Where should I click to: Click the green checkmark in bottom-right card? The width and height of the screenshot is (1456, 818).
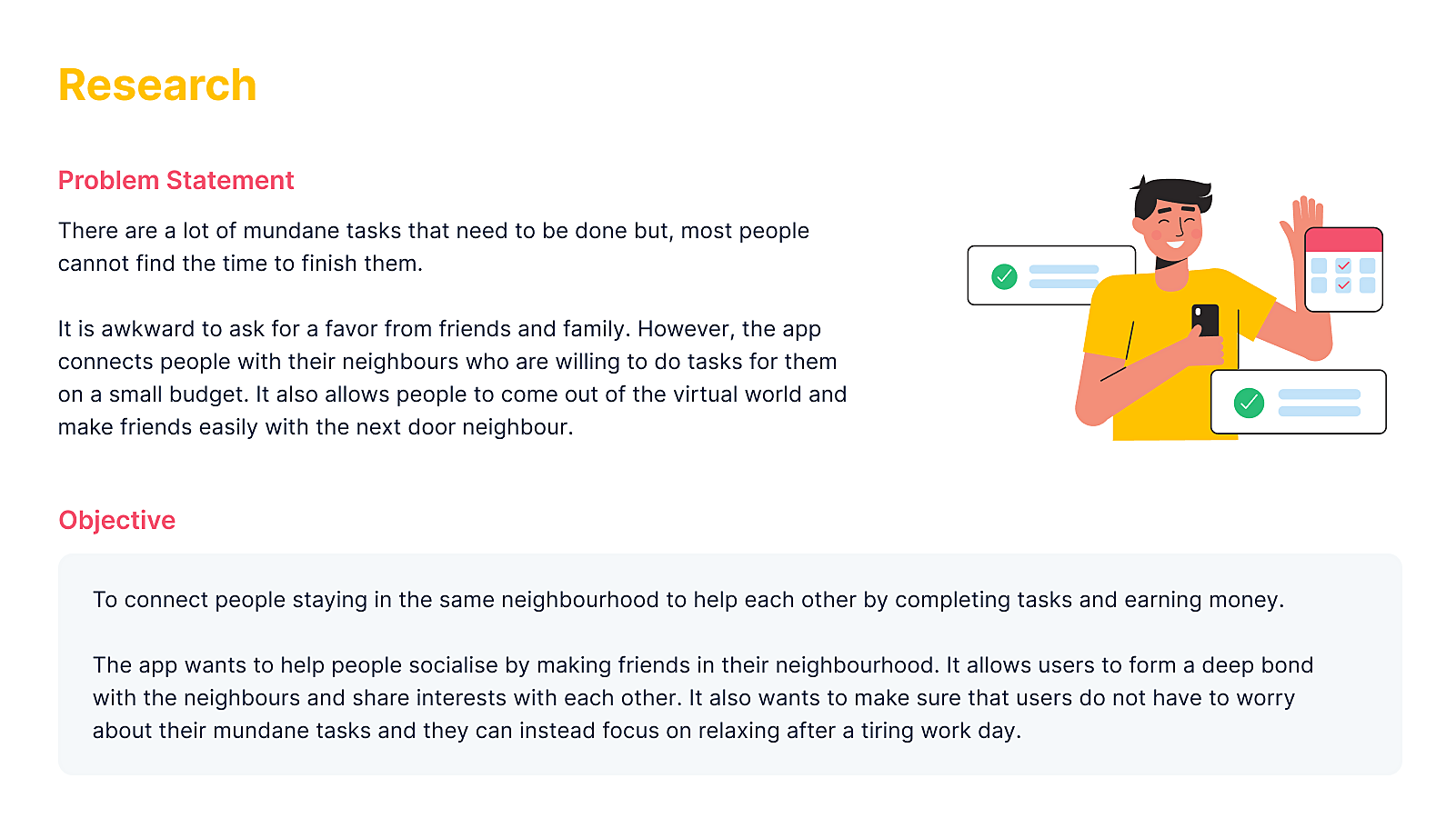(x=1249, y=403)
